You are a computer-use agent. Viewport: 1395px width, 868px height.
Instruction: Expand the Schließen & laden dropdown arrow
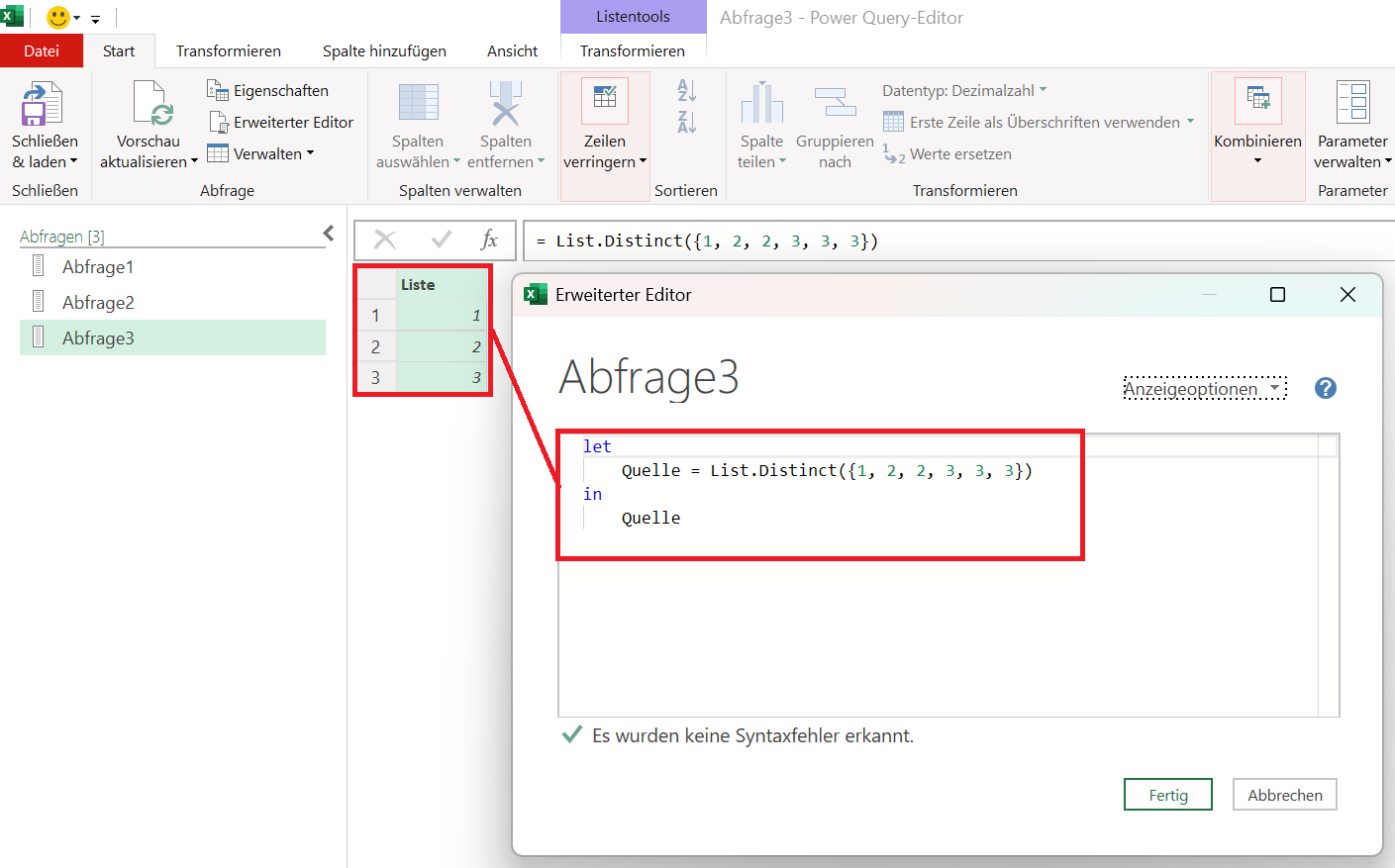[x=73, y=161]
